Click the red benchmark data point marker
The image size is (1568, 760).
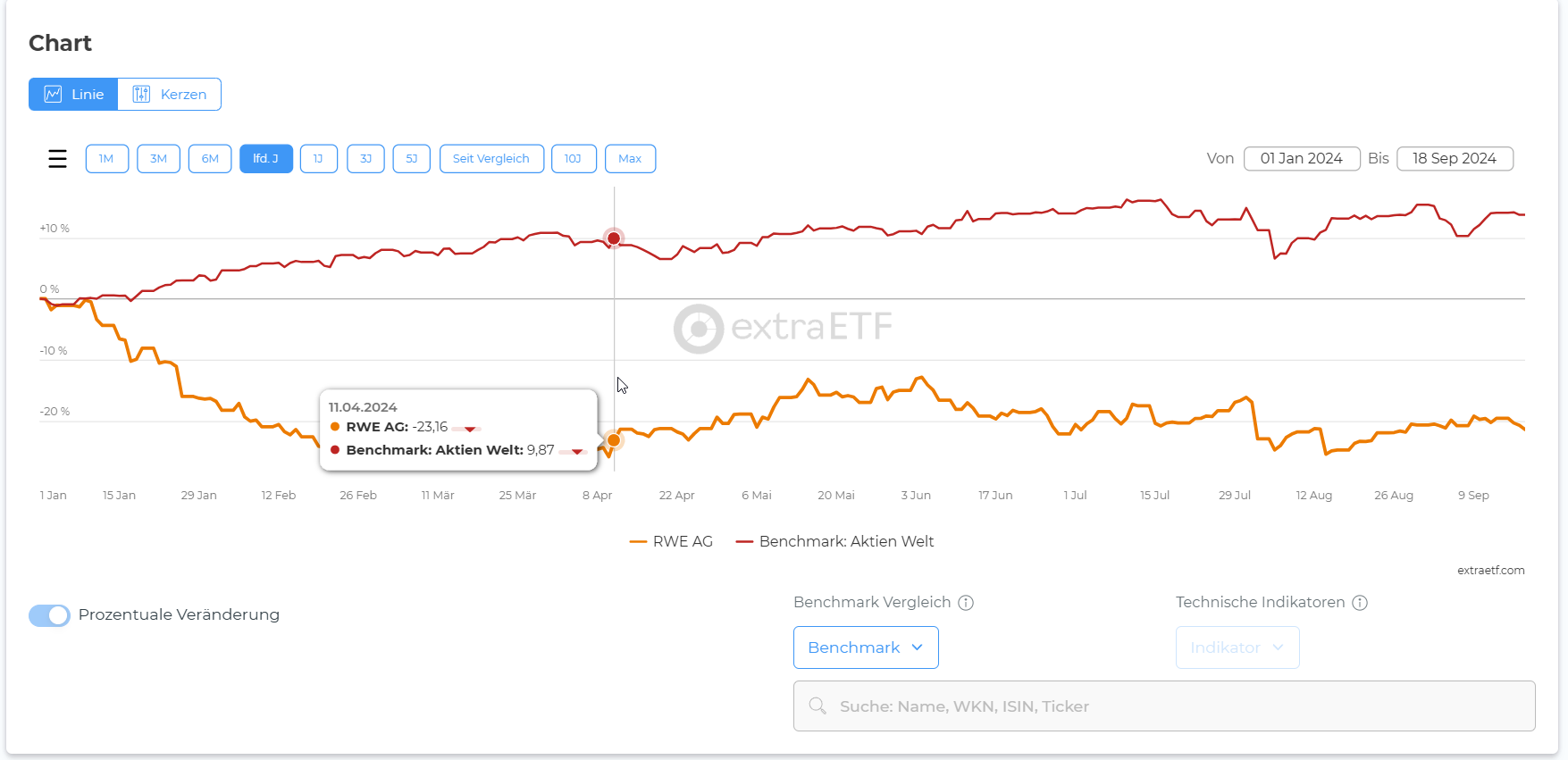click(x=614, y=238)
